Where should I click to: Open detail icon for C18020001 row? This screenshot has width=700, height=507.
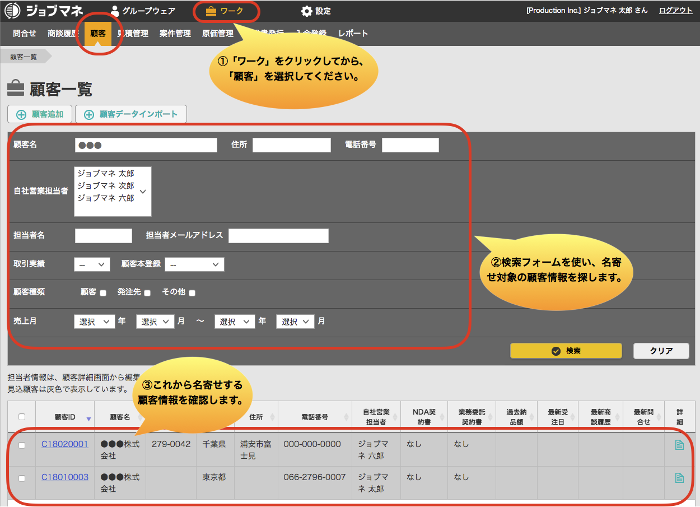point(679,445)
